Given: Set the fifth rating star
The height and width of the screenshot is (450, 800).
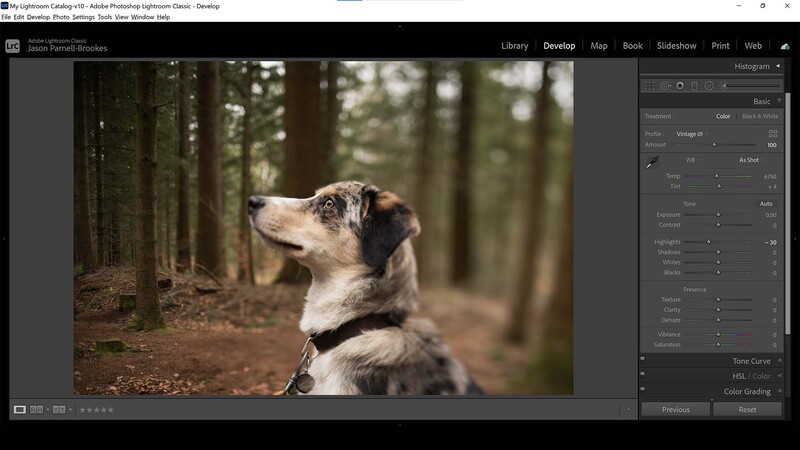Looking at the screenshot, I should coord(111,410).
